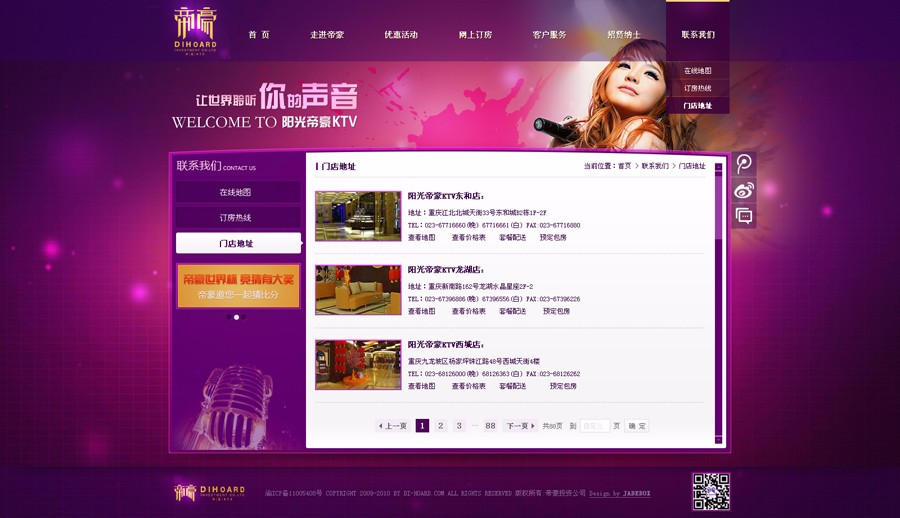Focus the page number input field
Viewport: 900px width, 518px height.
click(x=594, y=426)
